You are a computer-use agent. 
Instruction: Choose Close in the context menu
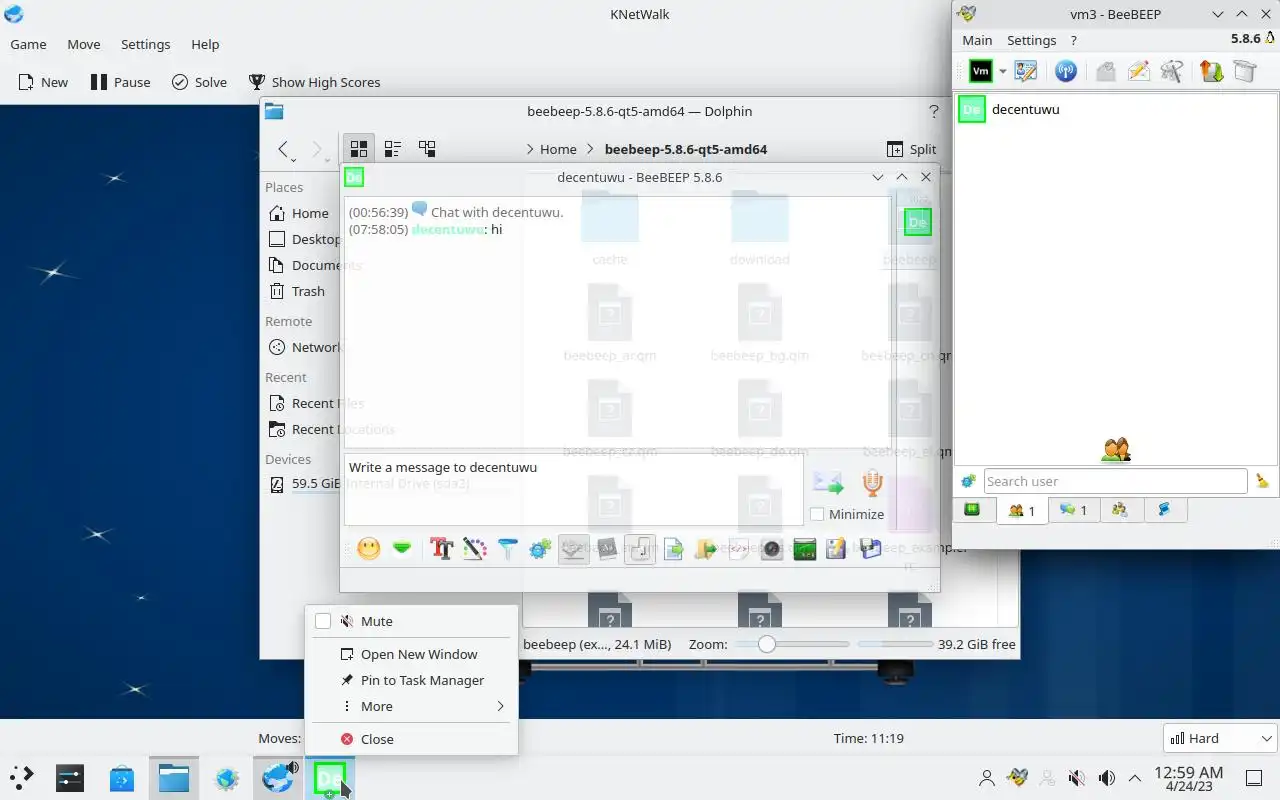coord(411,739)
